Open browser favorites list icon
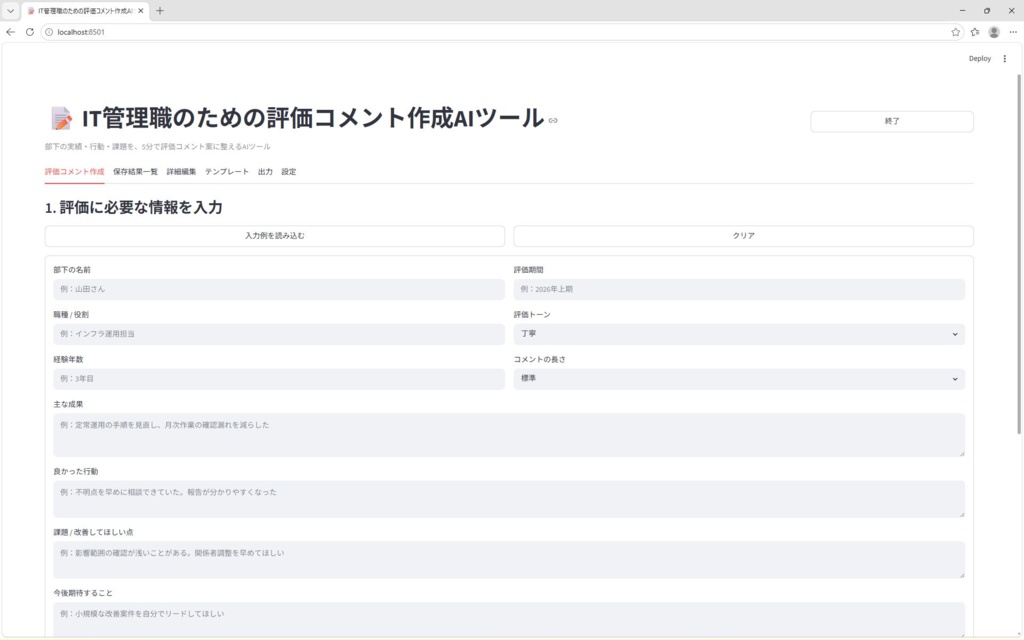The image size is (1024, 640). point(975,32)
